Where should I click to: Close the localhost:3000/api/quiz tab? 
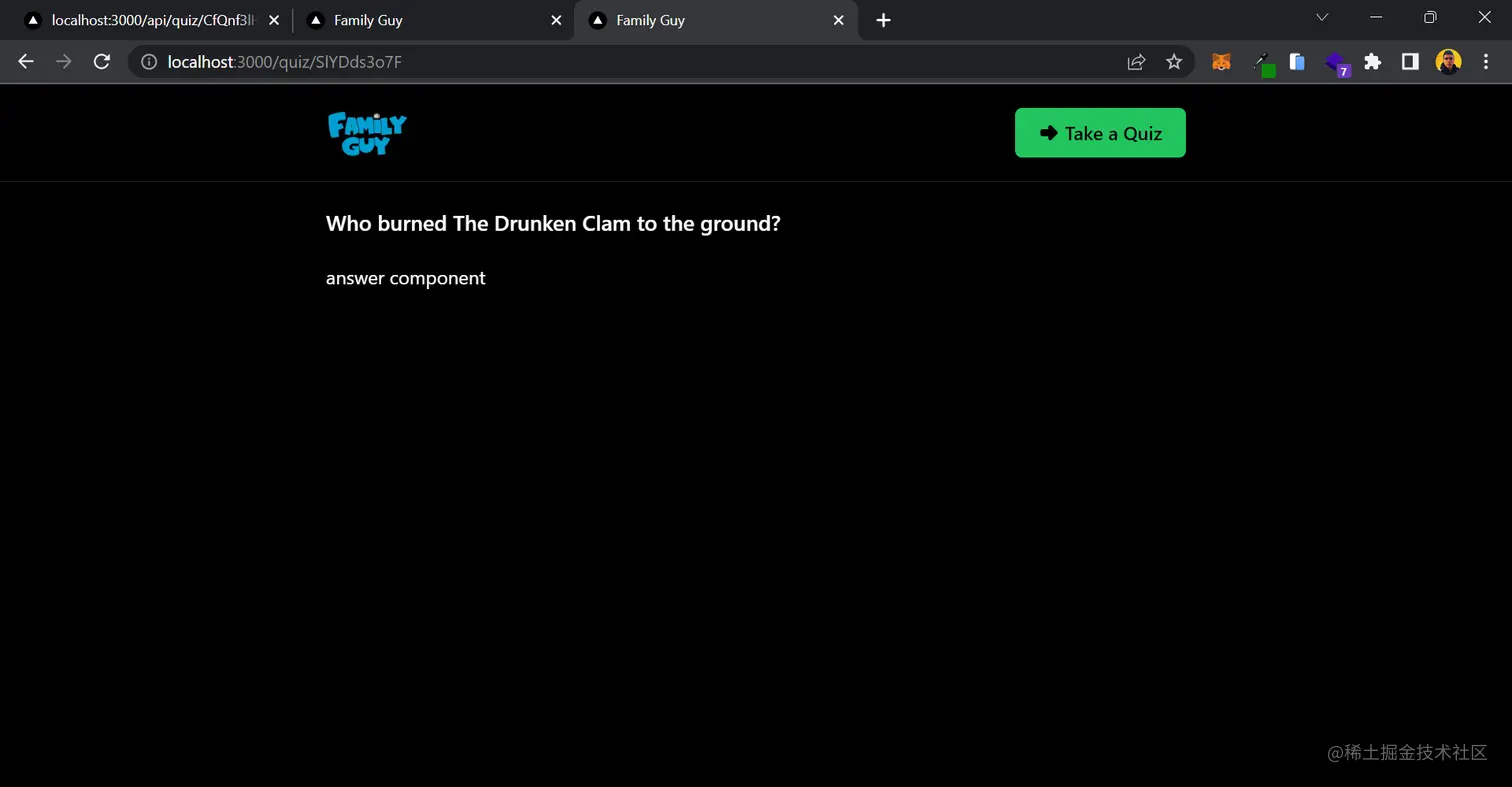(274, 20)
